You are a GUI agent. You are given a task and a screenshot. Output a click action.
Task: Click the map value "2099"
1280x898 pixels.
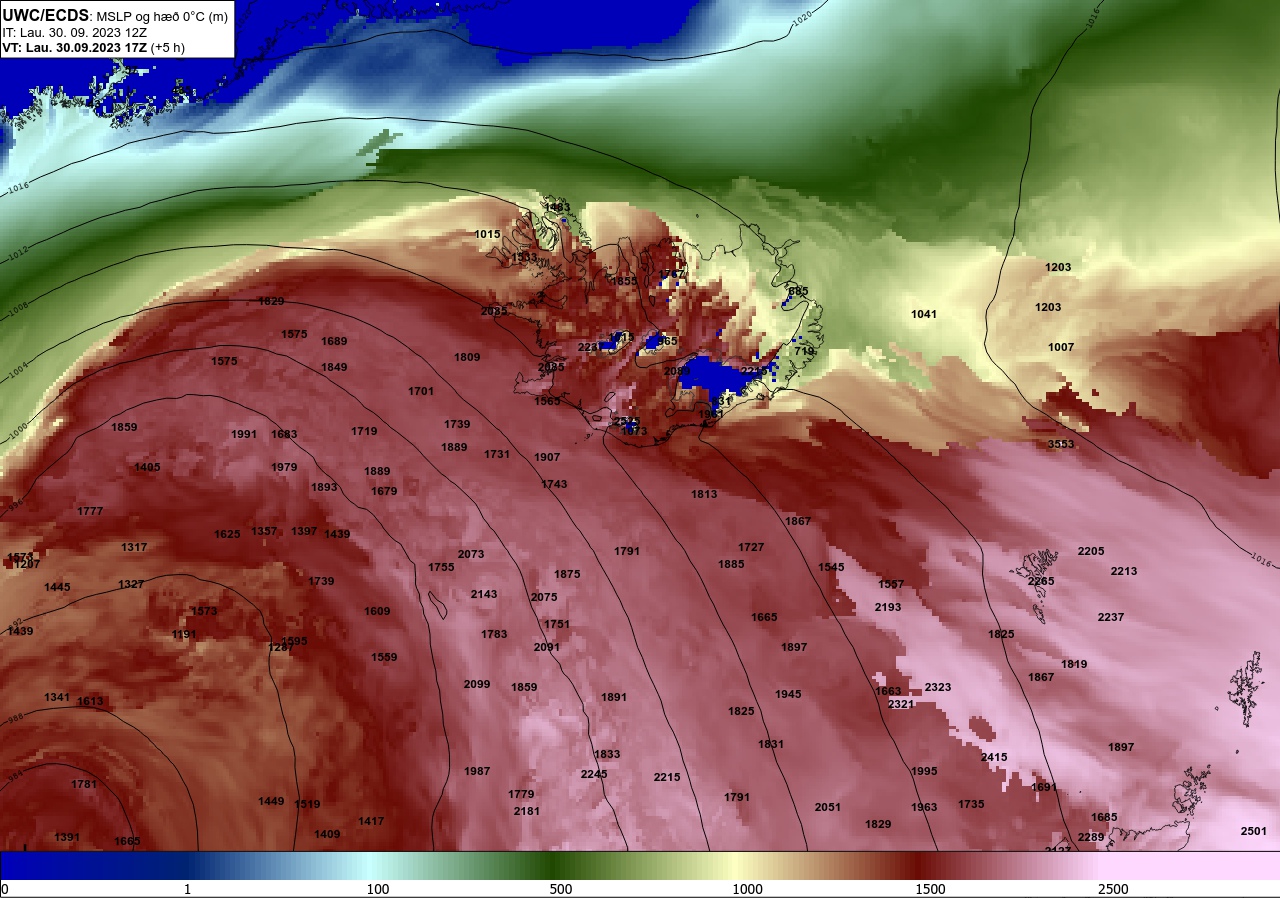(477, 684)
